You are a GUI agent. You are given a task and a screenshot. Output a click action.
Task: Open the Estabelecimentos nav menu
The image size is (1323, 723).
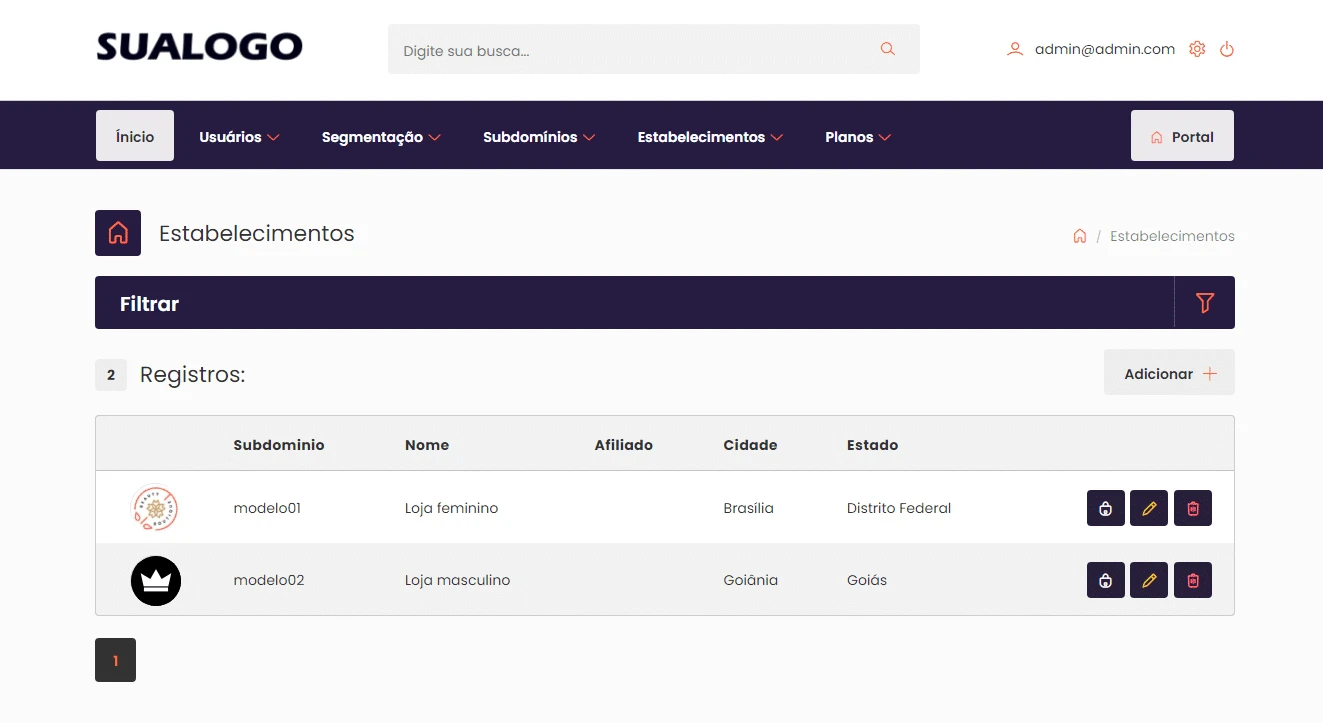710,137
